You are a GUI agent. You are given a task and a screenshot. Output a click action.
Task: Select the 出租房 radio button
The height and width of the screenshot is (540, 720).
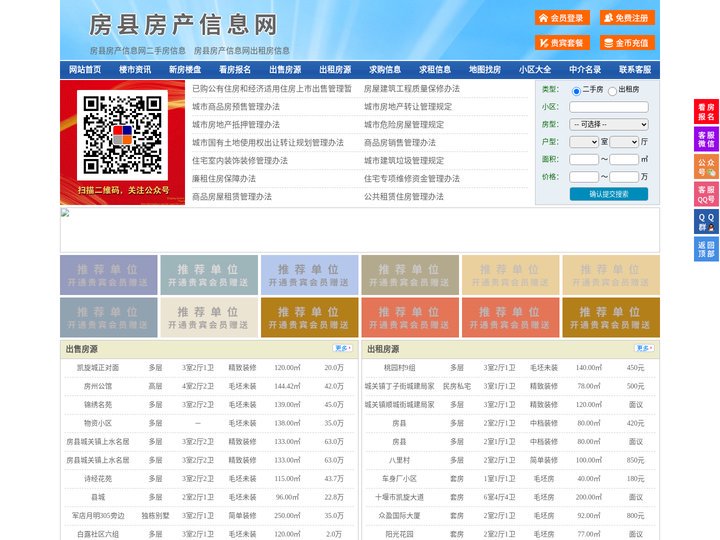coord(612,91)
